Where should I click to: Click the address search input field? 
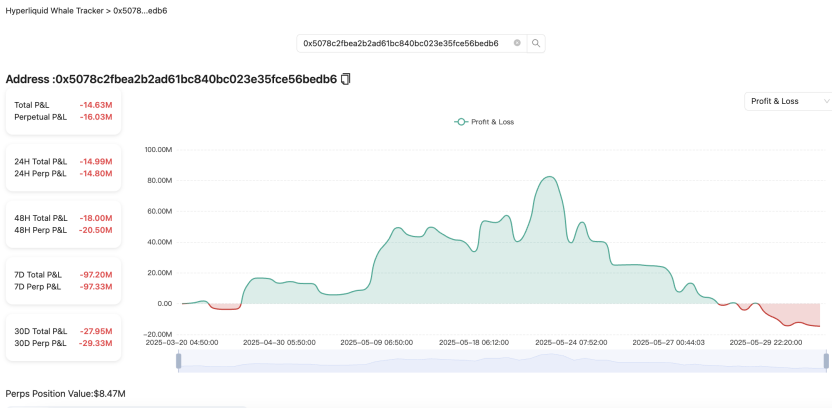point(412,44)
